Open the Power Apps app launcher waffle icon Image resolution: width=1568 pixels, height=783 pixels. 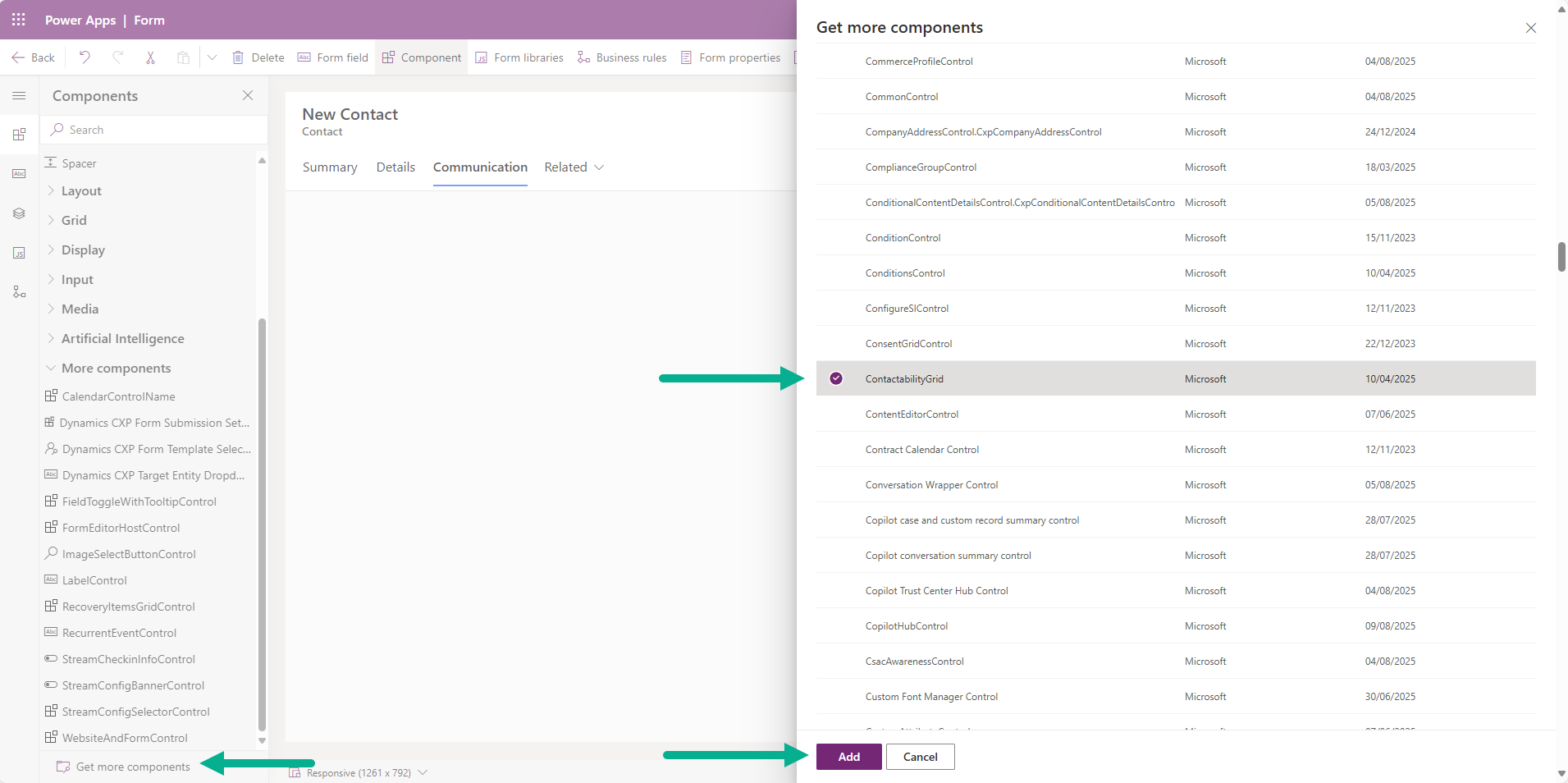coord(18,20)
